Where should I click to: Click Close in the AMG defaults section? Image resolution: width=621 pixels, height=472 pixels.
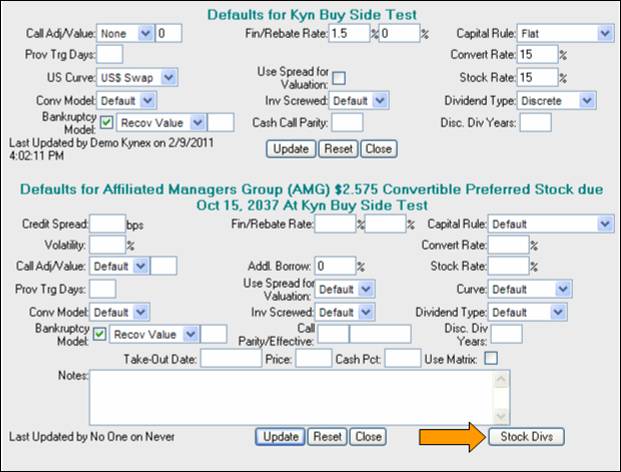click(368, 436)
